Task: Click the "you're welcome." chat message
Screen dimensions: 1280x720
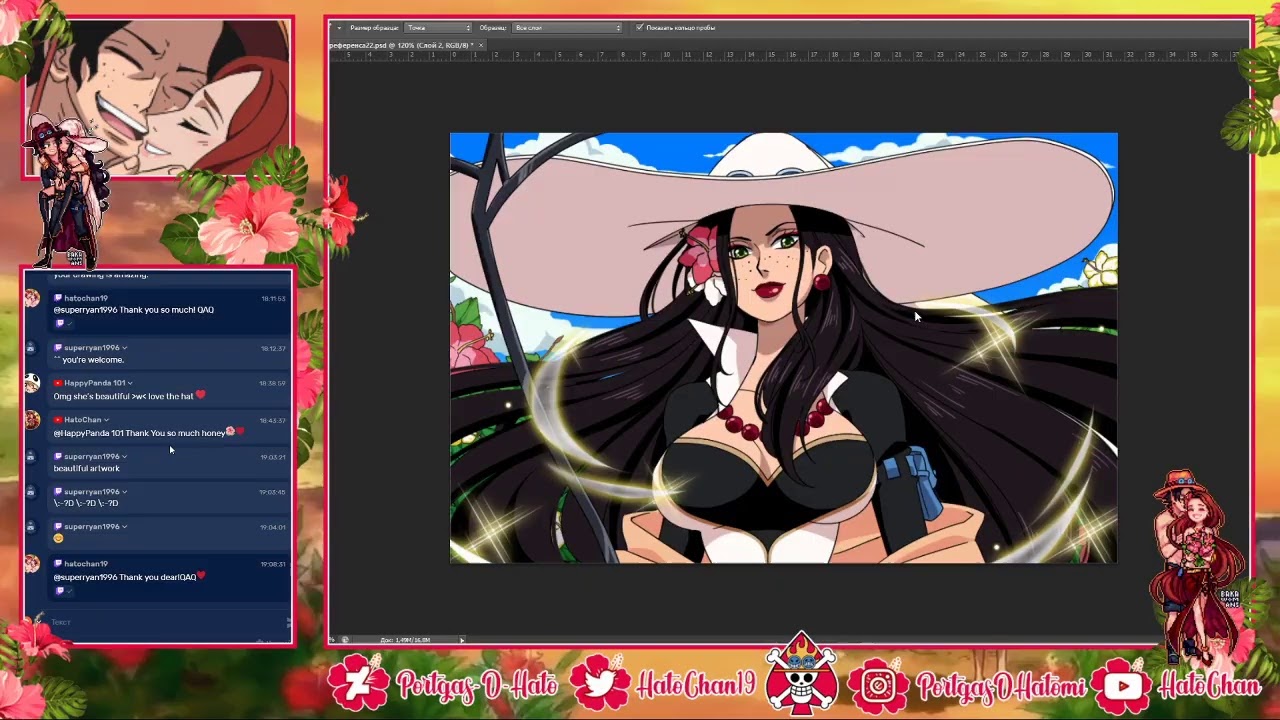Action: pos(89,360)
